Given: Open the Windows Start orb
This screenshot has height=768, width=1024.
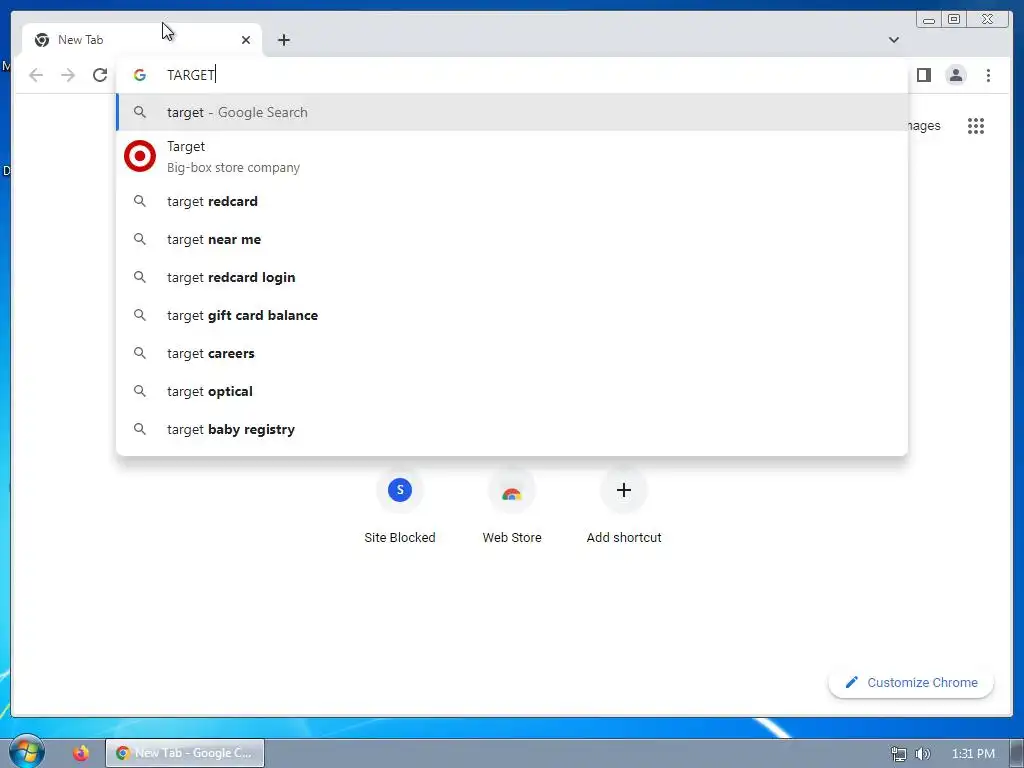Looking at the screenshot, I should coord(27,751).
